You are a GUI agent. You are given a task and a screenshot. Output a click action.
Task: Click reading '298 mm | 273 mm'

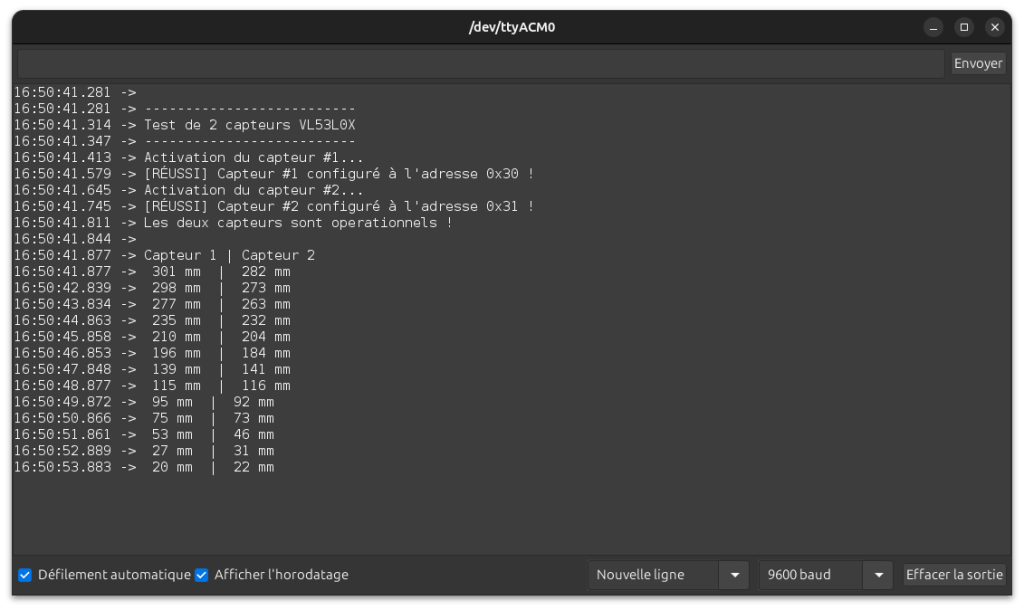221,288
